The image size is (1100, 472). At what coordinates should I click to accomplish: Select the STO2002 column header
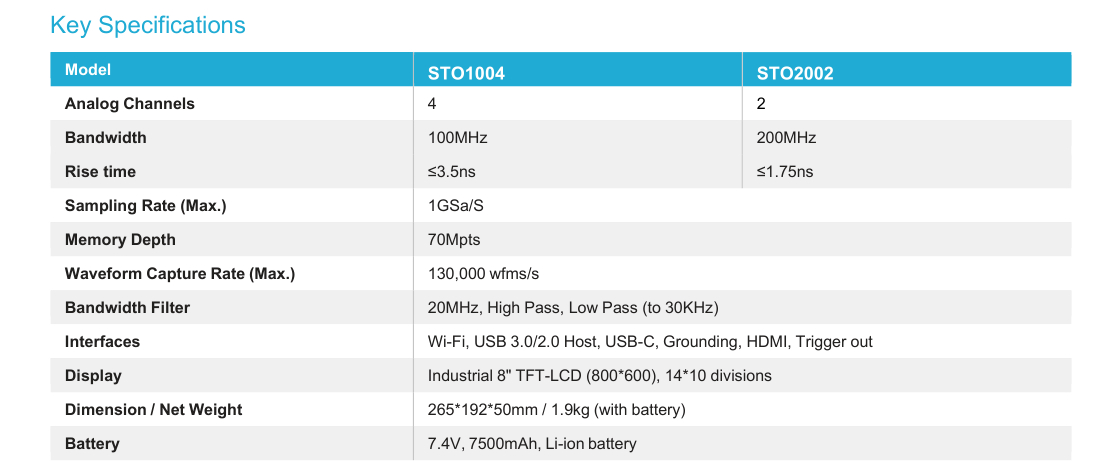pos(795,73)
